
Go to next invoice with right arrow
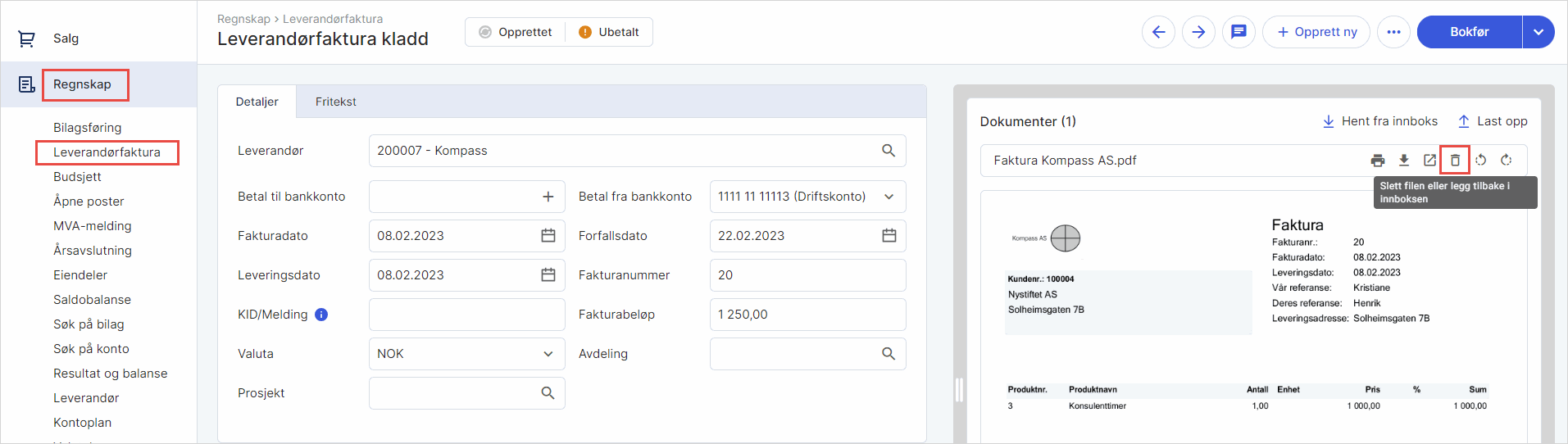[x=1198, y=32]
